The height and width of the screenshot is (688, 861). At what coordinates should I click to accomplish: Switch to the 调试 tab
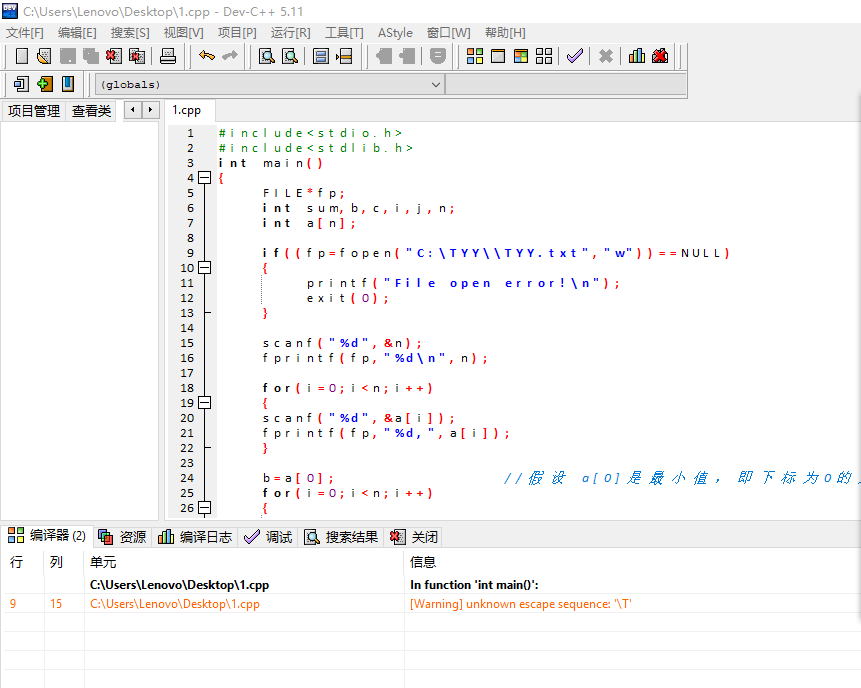269,537
